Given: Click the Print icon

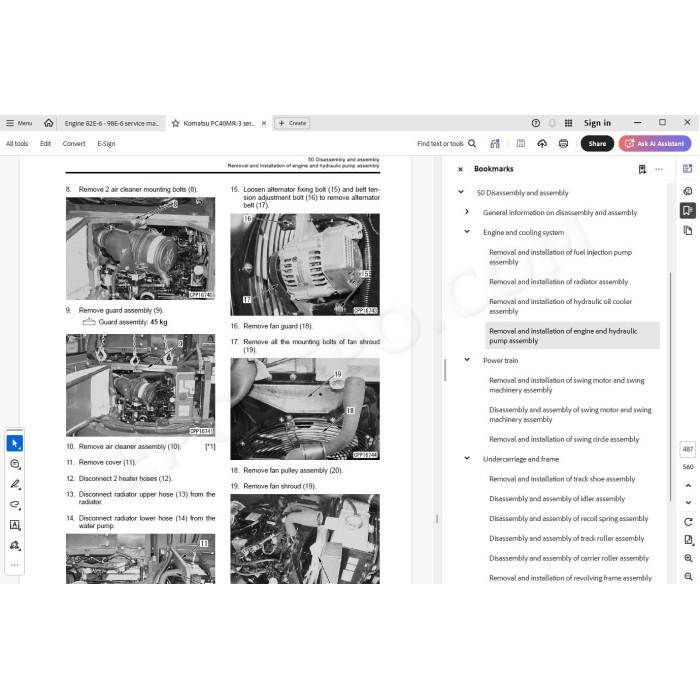Looking at the screenshot, I should tap(563, 143).
